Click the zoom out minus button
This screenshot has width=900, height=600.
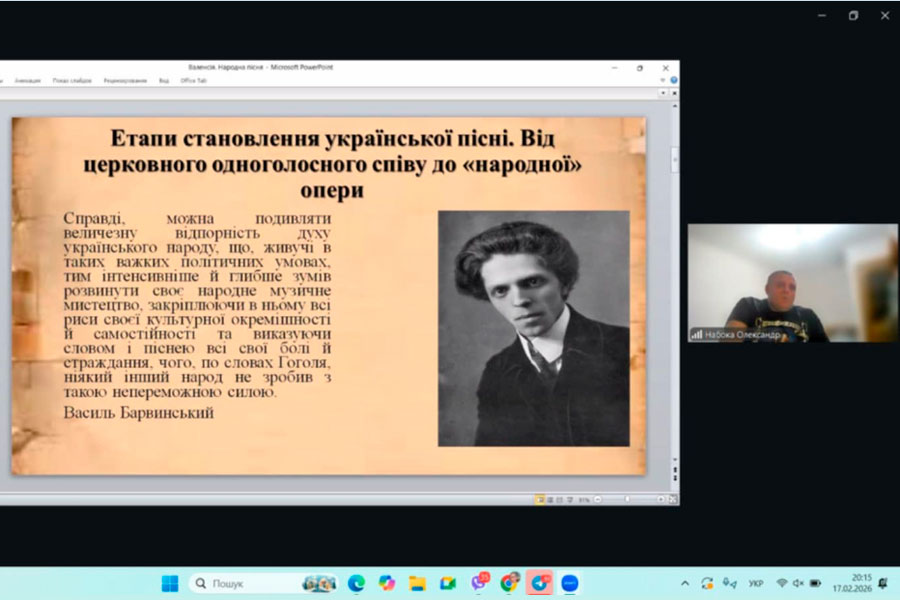tap(598, 499)
